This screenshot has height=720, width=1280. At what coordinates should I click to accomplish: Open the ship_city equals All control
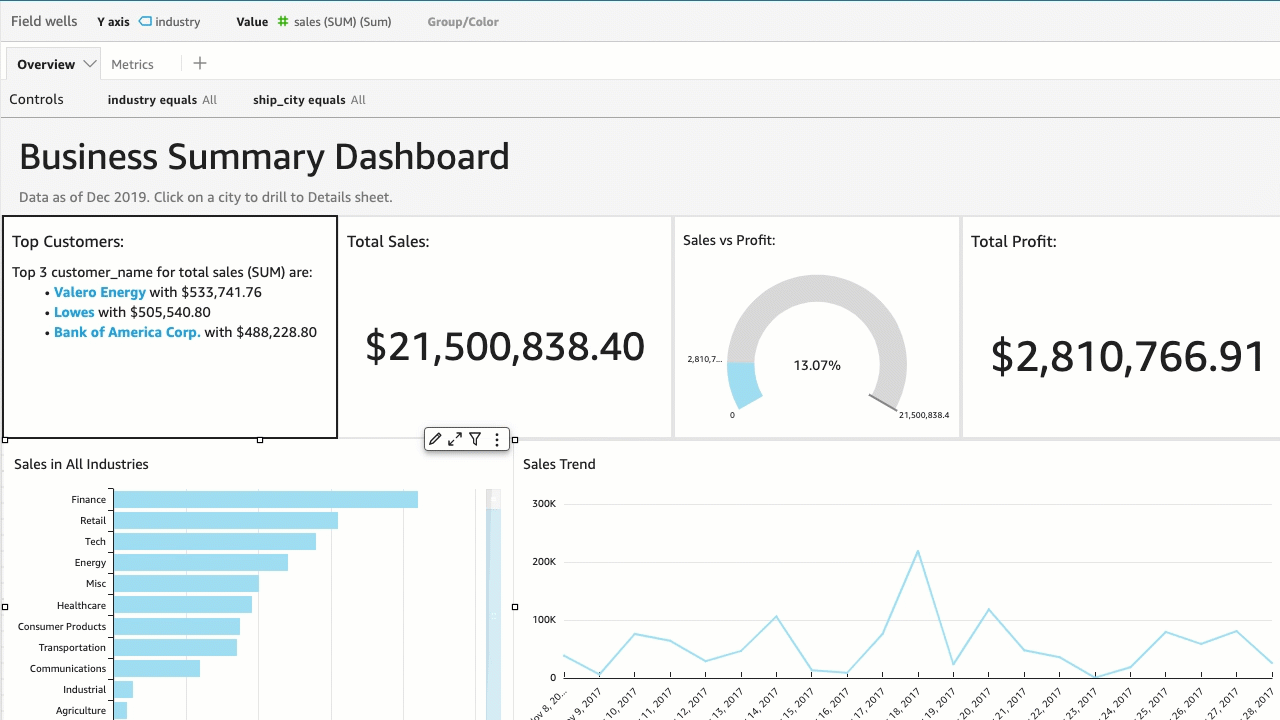coord(309,100)
